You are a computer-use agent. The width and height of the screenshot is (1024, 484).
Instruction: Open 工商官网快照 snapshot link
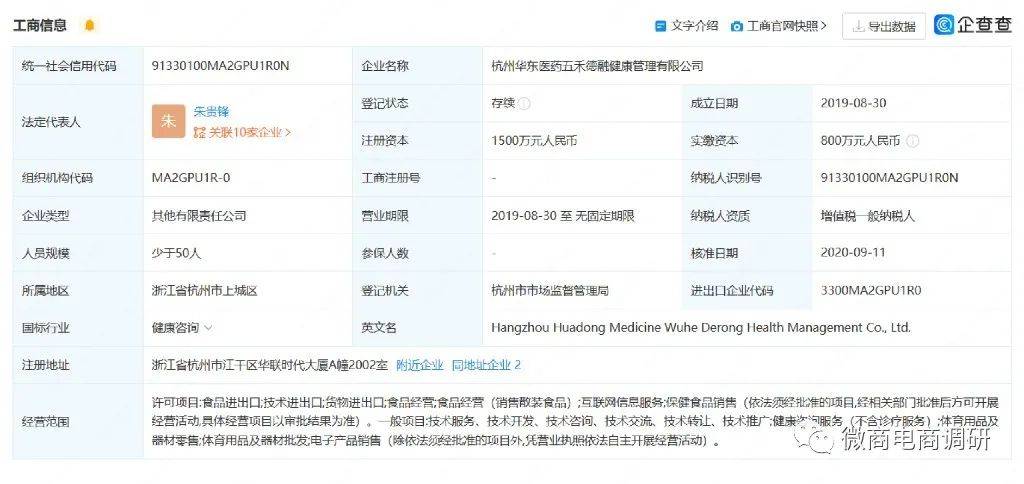tap(787, 26)
